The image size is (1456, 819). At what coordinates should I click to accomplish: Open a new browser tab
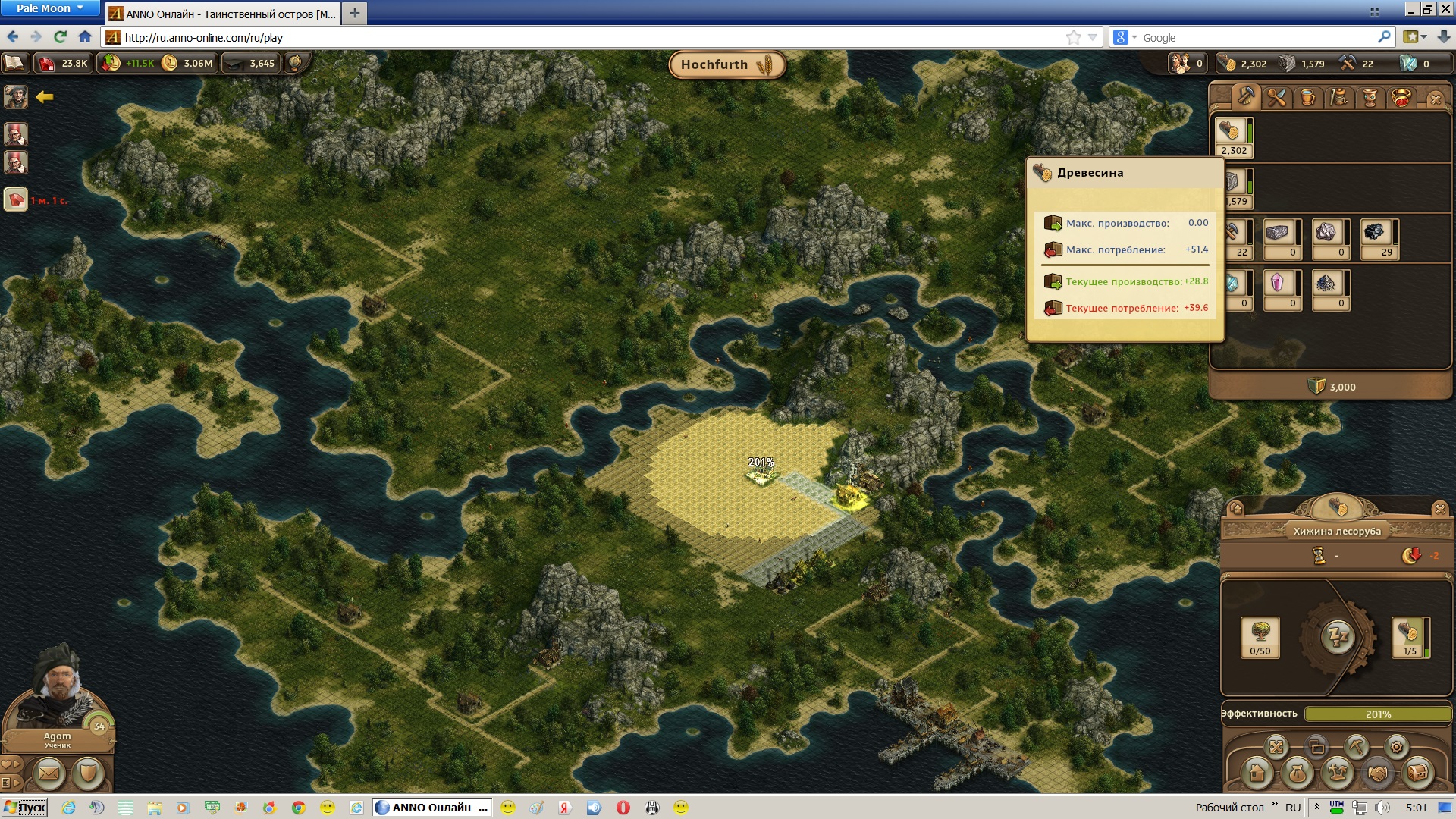(354, 13)
